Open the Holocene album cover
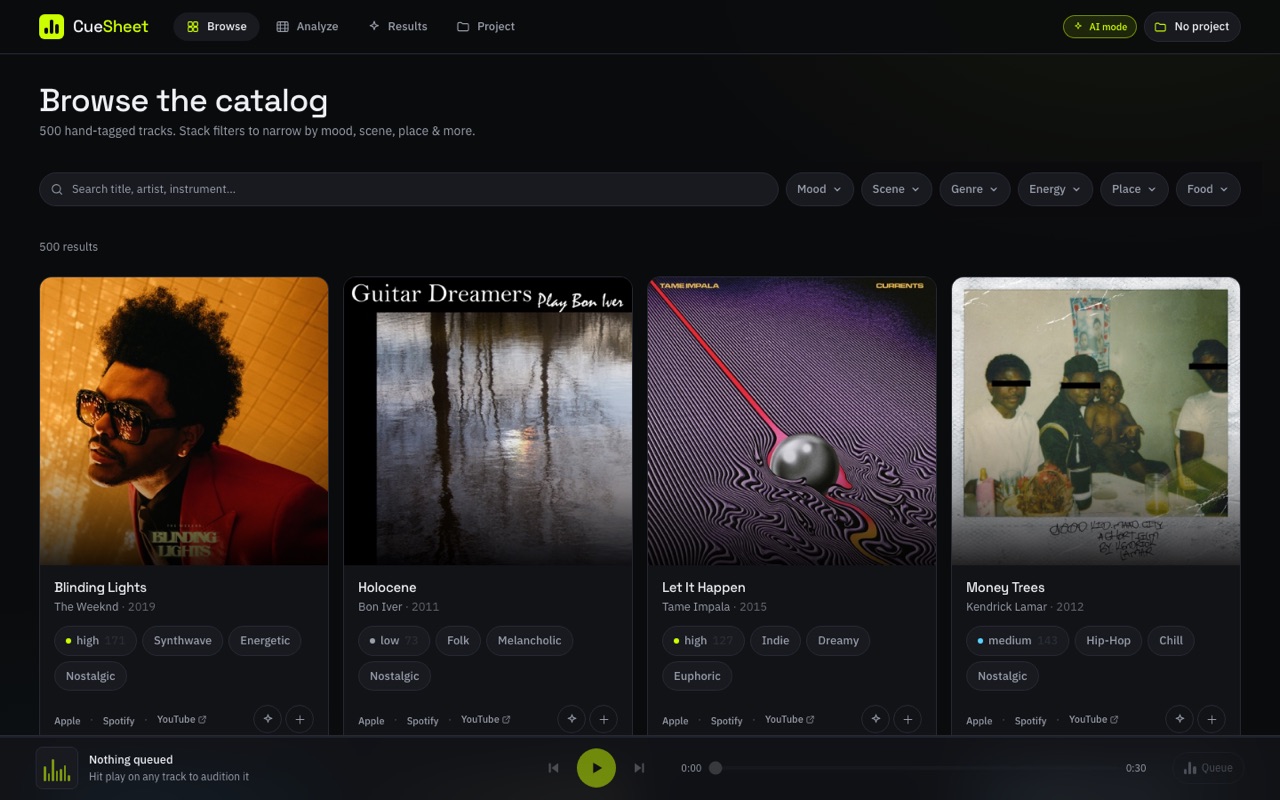 tap(488, 421)
